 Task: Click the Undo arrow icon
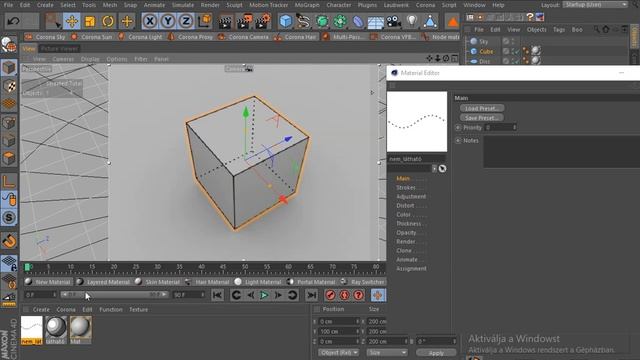pos(13,21)
